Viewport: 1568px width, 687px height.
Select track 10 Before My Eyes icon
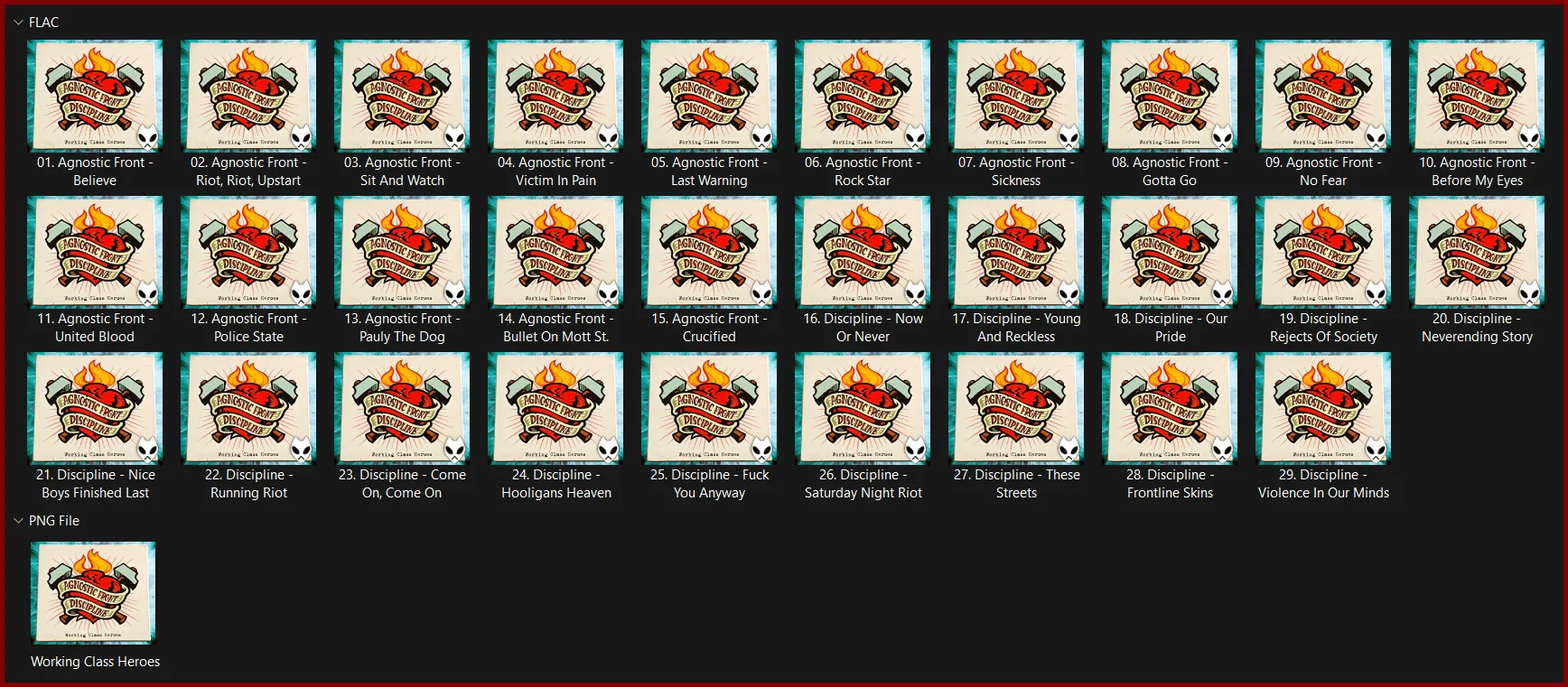1477,96
